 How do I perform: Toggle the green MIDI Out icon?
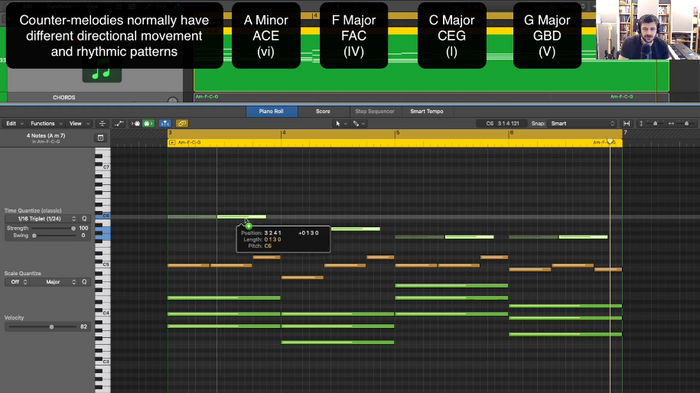[148, 123]
